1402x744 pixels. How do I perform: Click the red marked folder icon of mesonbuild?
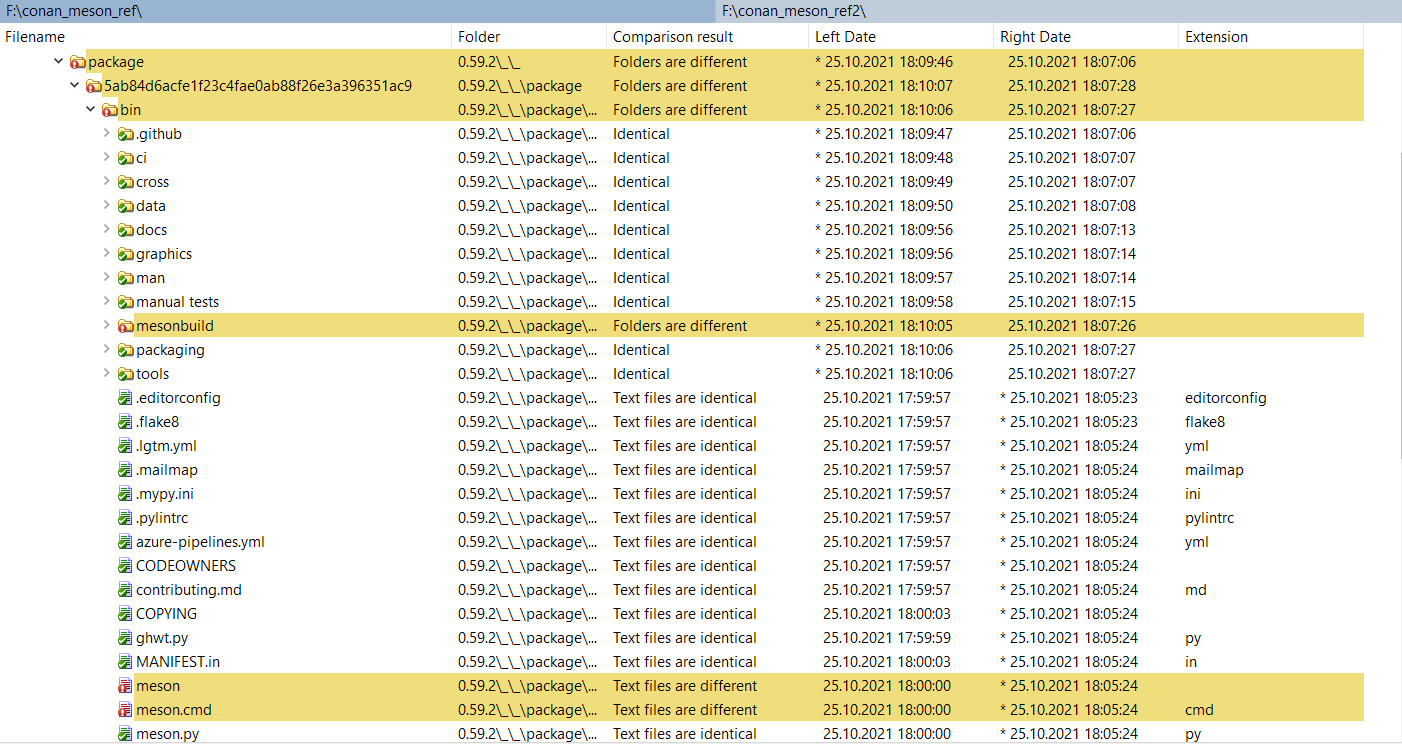(x=125, y=325)
